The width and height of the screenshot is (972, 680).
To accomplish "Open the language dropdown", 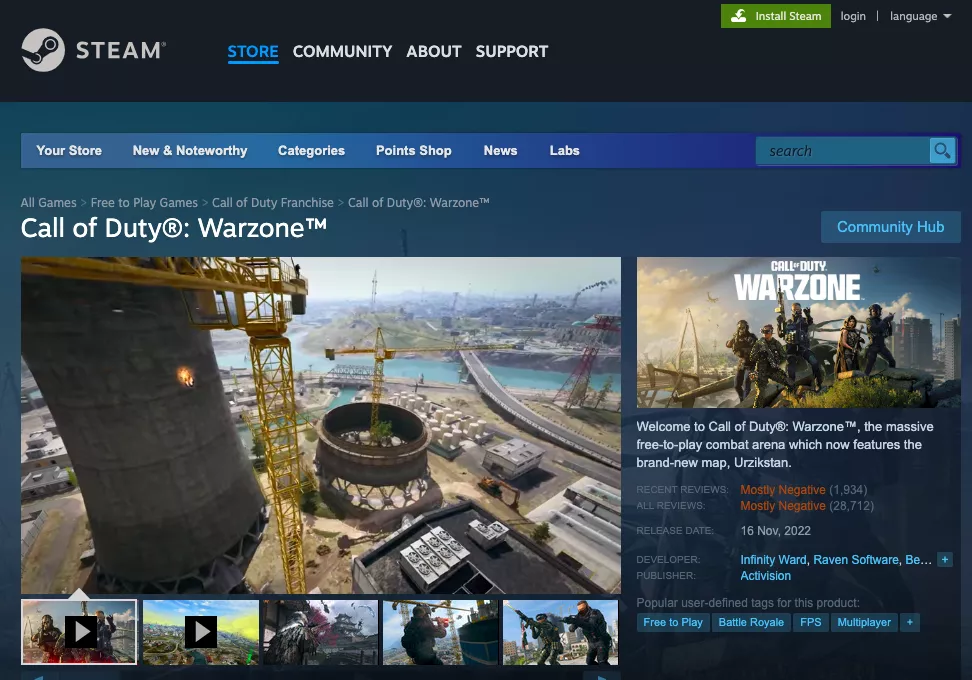I will click(x=920, y=16).
